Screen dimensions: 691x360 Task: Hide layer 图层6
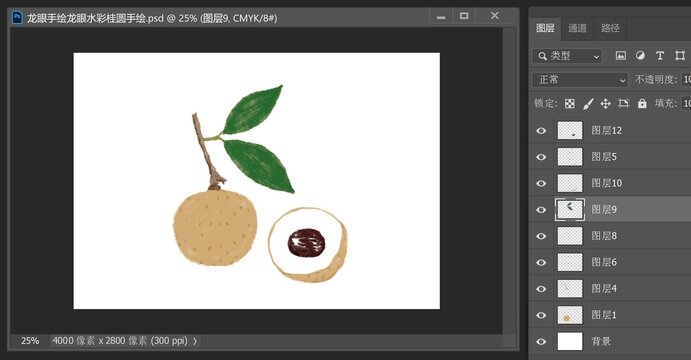[x=541, y=263]
